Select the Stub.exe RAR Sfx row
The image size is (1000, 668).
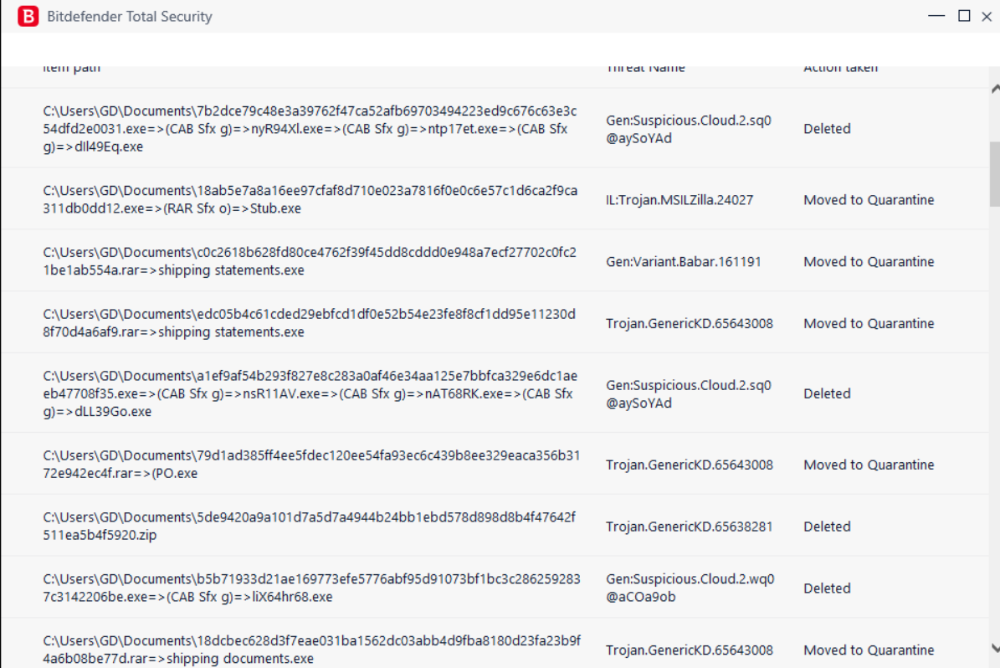(496, 199)
